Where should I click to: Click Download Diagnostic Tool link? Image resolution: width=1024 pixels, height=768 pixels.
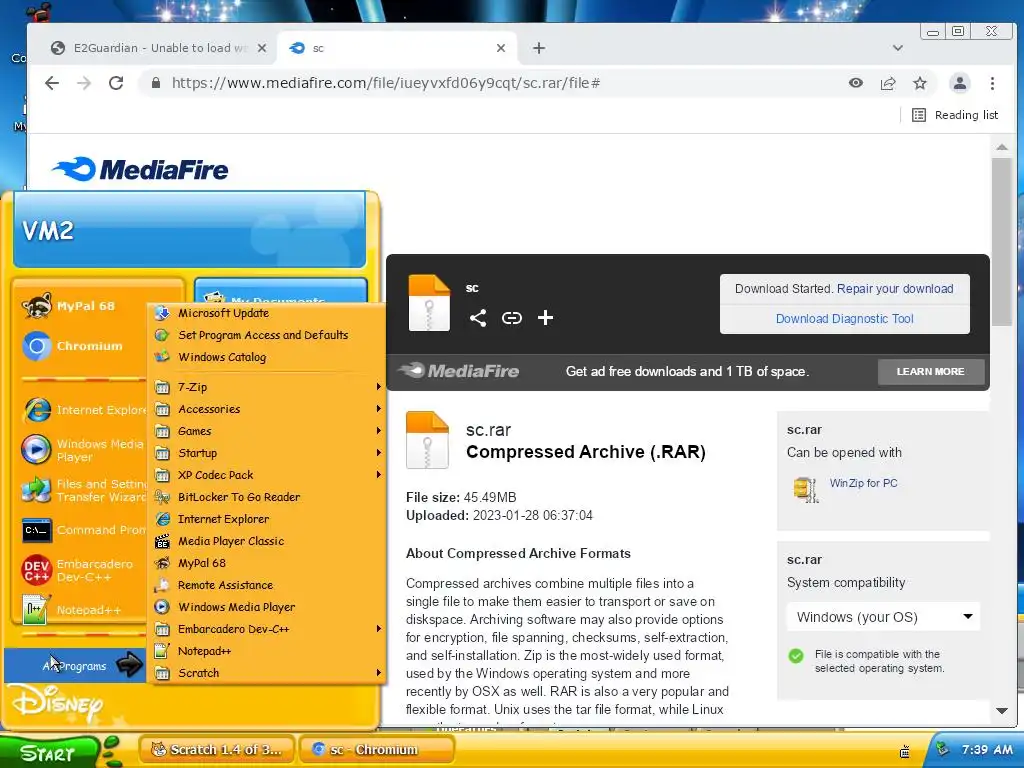(844, 319)
